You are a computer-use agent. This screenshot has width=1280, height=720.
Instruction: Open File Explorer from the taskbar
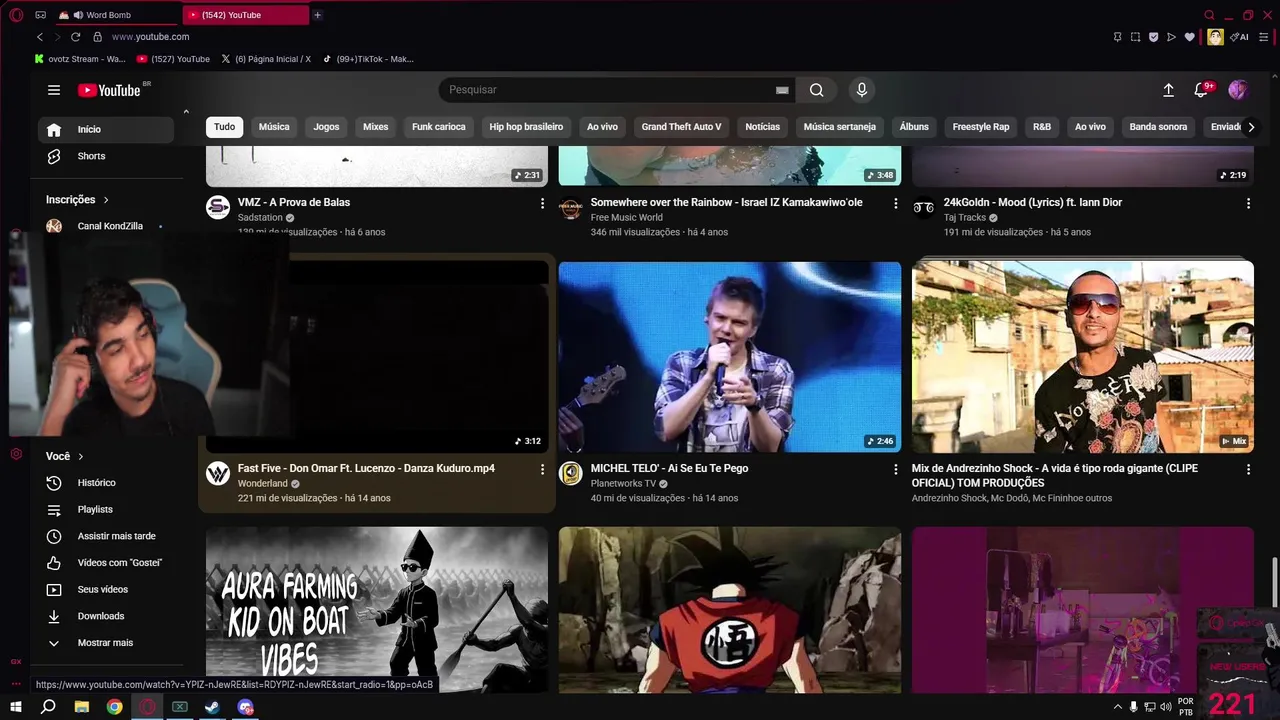click(x=82, y=707)
